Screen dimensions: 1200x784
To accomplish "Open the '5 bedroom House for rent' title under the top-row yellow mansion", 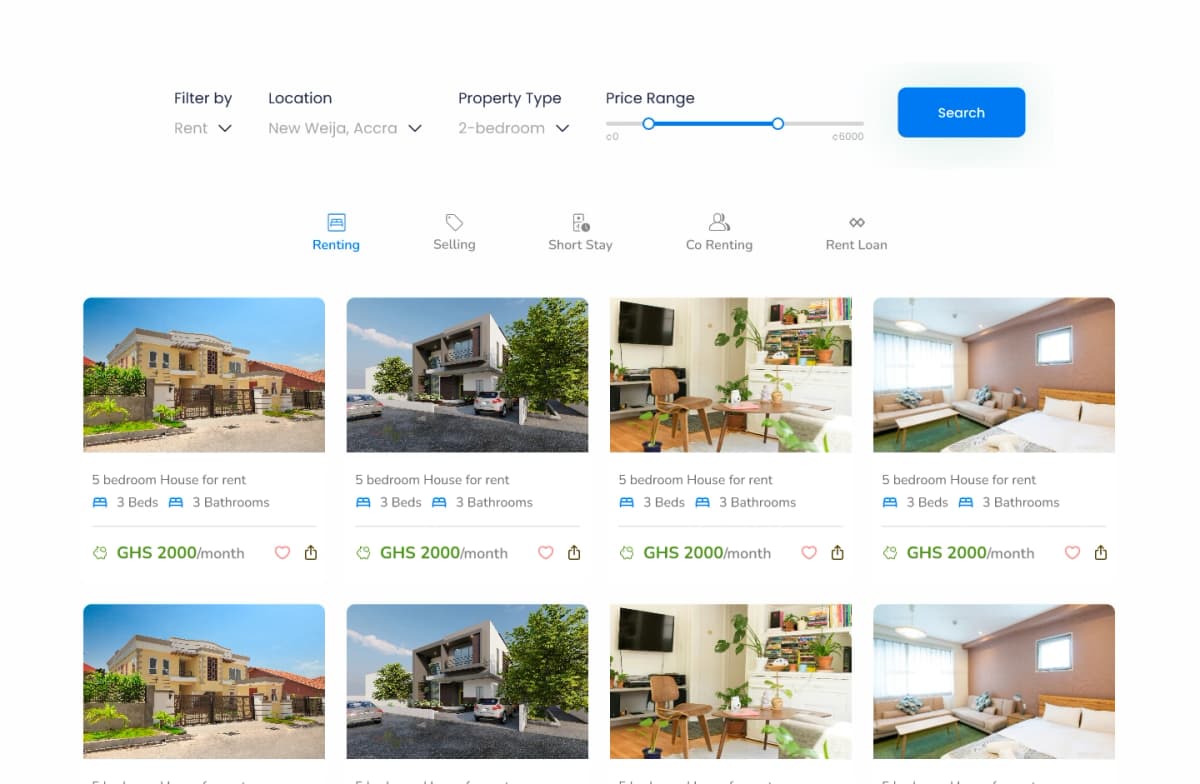I will pyautogui.click(x=169, y=480).
